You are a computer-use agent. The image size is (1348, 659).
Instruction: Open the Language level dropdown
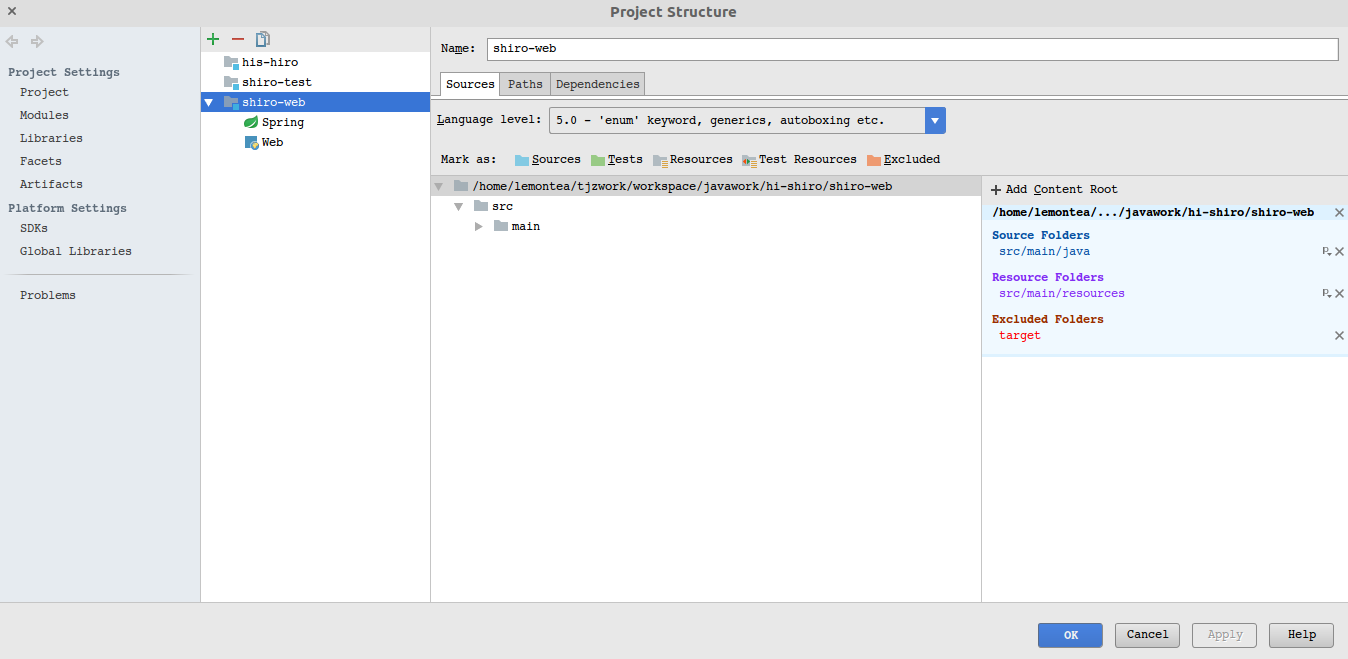935,121
